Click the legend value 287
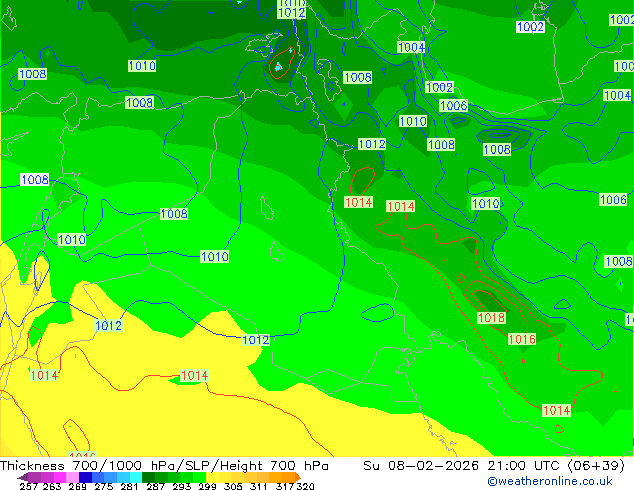 [x=155, y=486]
